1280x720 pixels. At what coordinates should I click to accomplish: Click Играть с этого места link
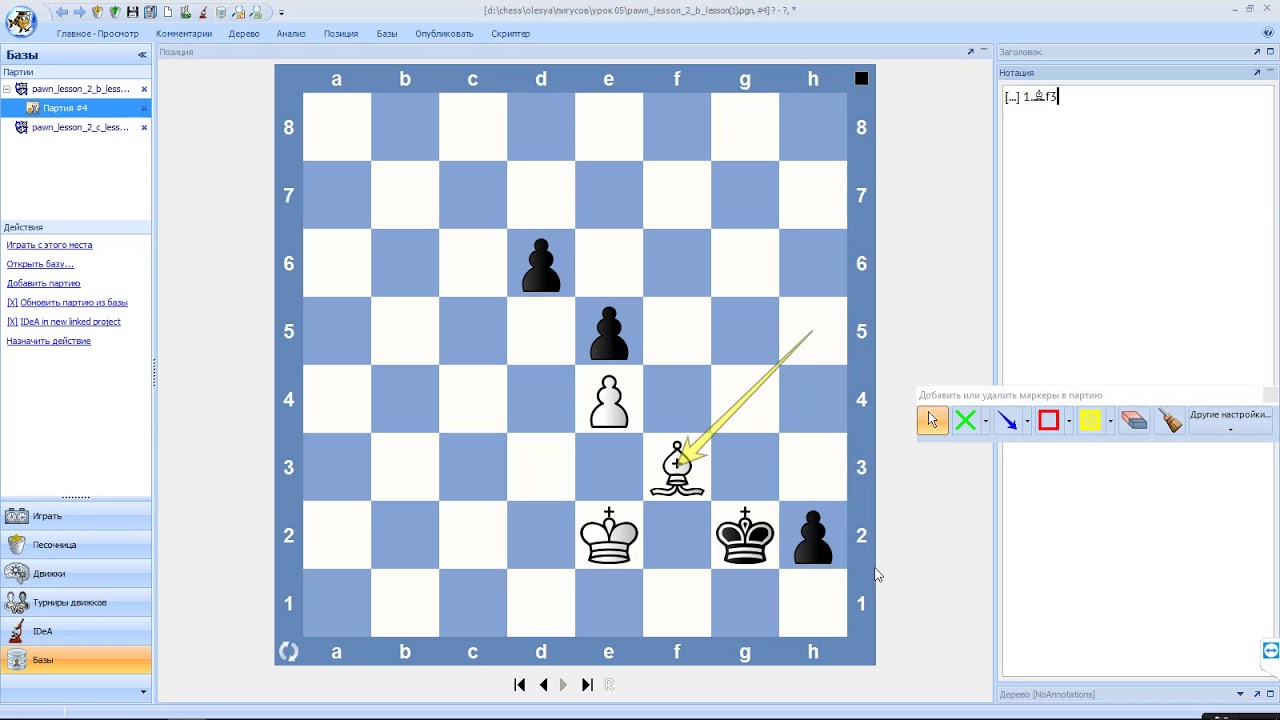click(x=49, y=245)
